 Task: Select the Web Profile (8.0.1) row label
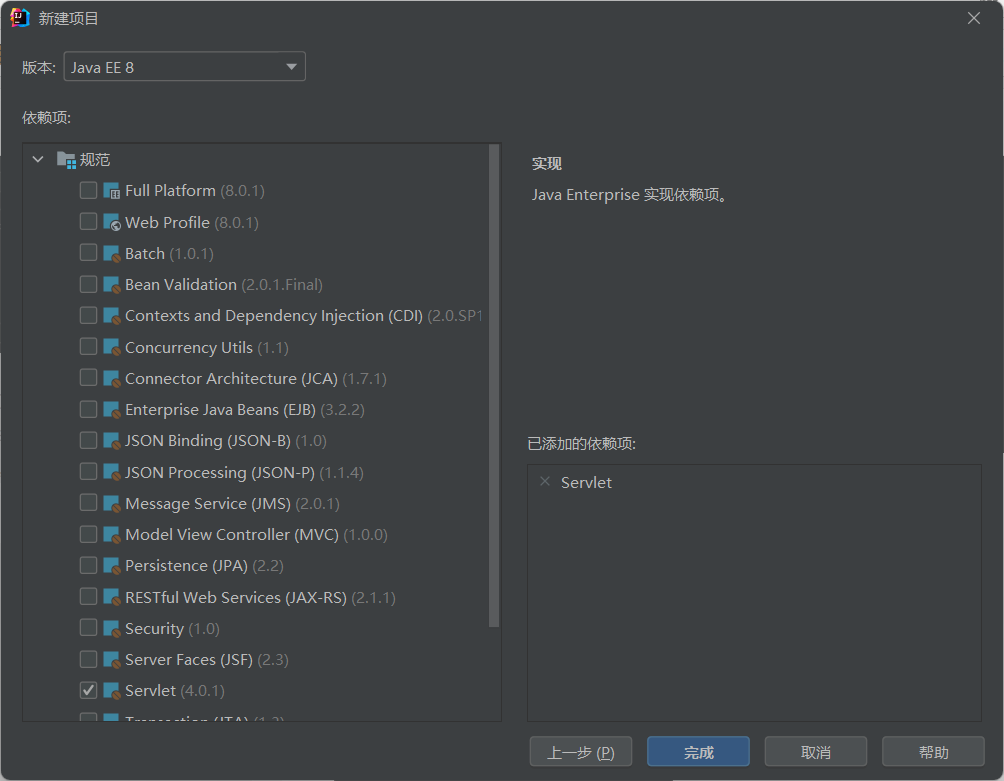tap(191, 222)
